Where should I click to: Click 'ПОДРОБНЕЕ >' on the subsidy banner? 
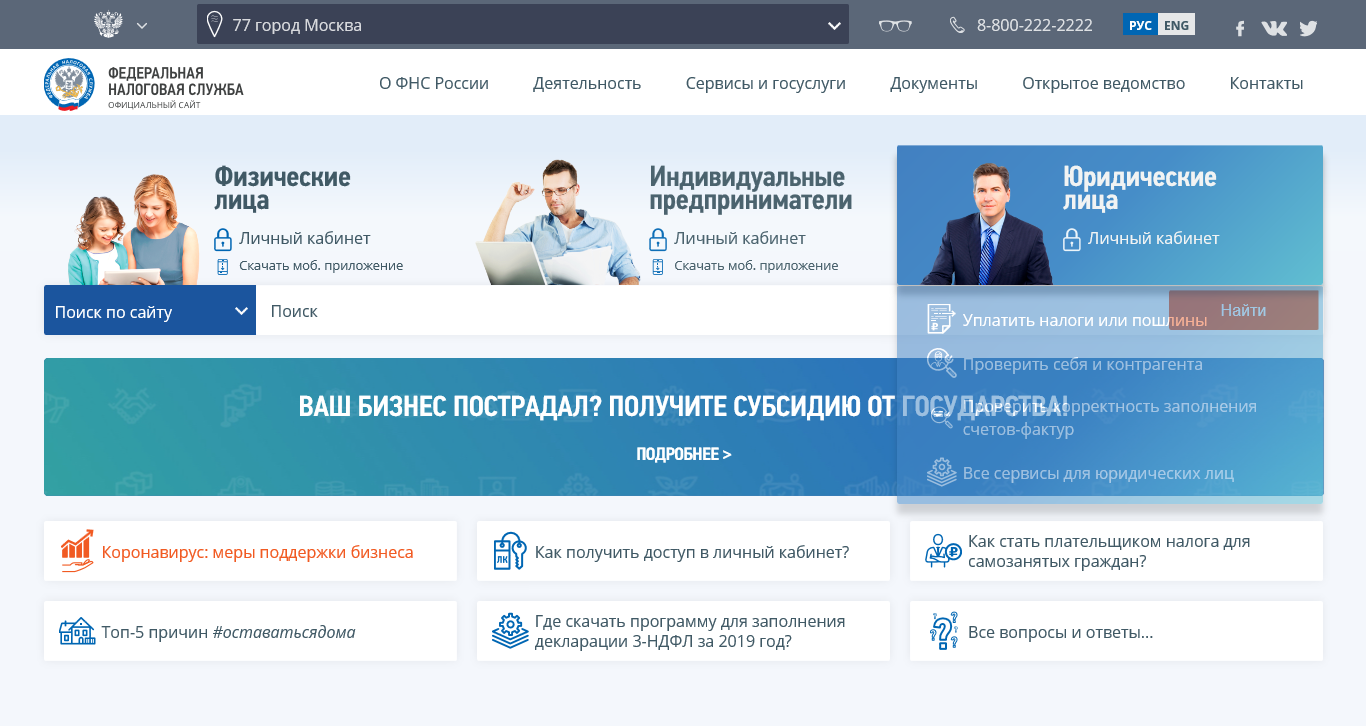[684, 454]
